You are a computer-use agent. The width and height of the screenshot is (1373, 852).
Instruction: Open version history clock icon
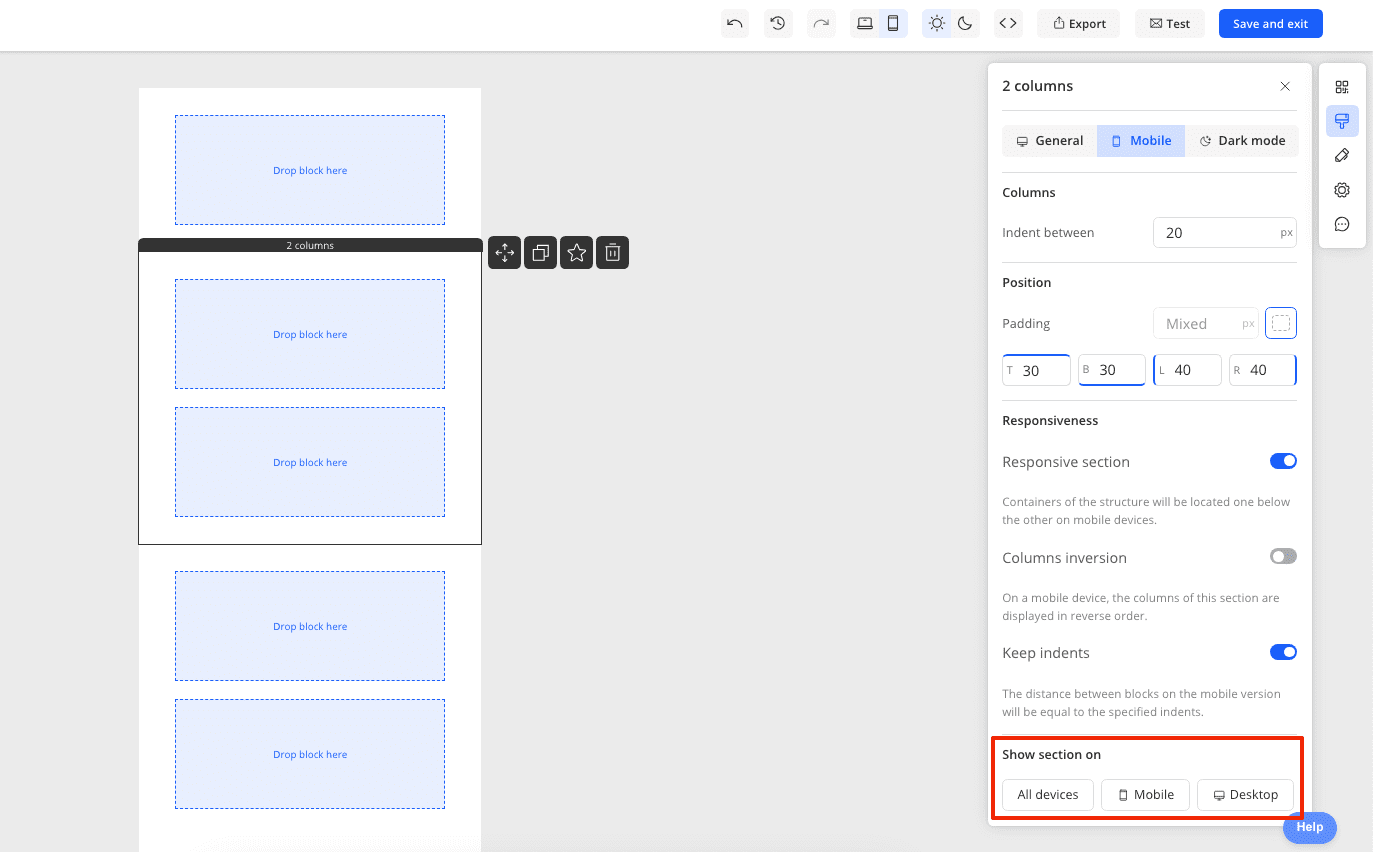click(x=778, y=24)
